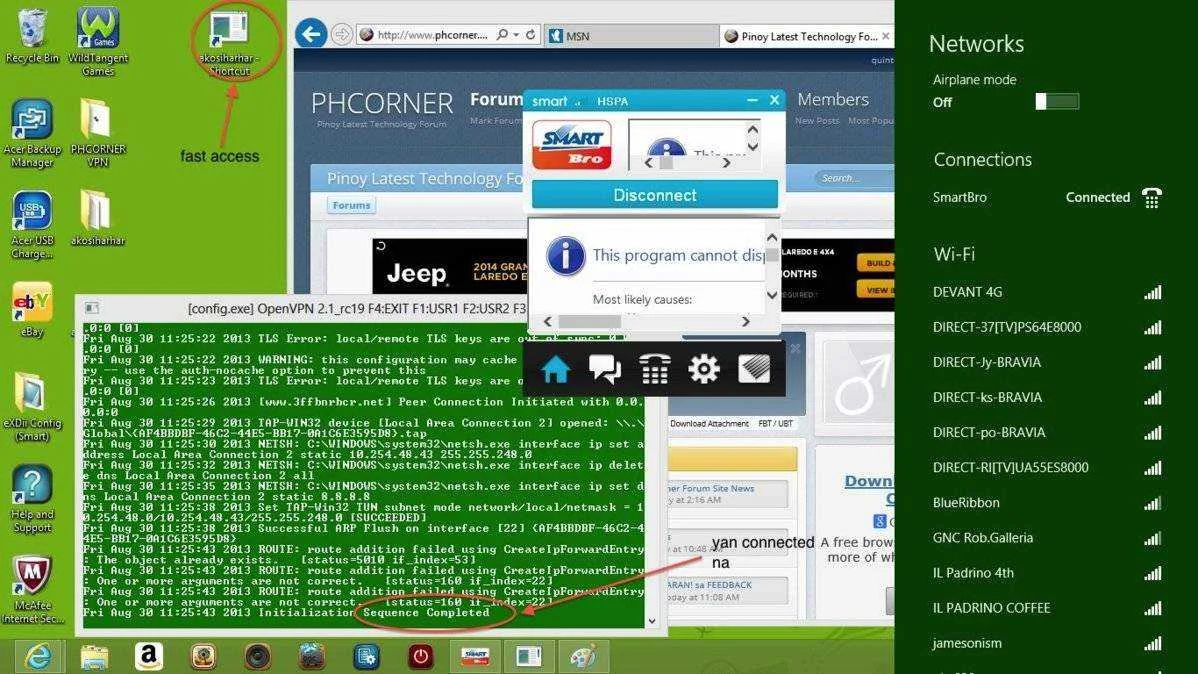The width and height of the screenshot is (1198, 674).
Task: Click Internet Explorer in the taskbar
Action: [x=39, y=656]
